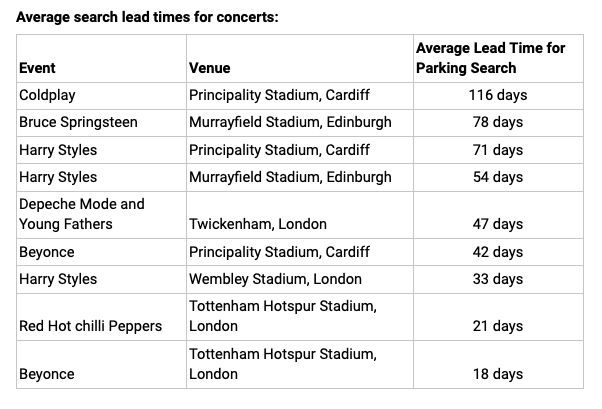Click the Depeche Mode and Young Fathers cell
This screenshot has width=602, height=409.
82,214
